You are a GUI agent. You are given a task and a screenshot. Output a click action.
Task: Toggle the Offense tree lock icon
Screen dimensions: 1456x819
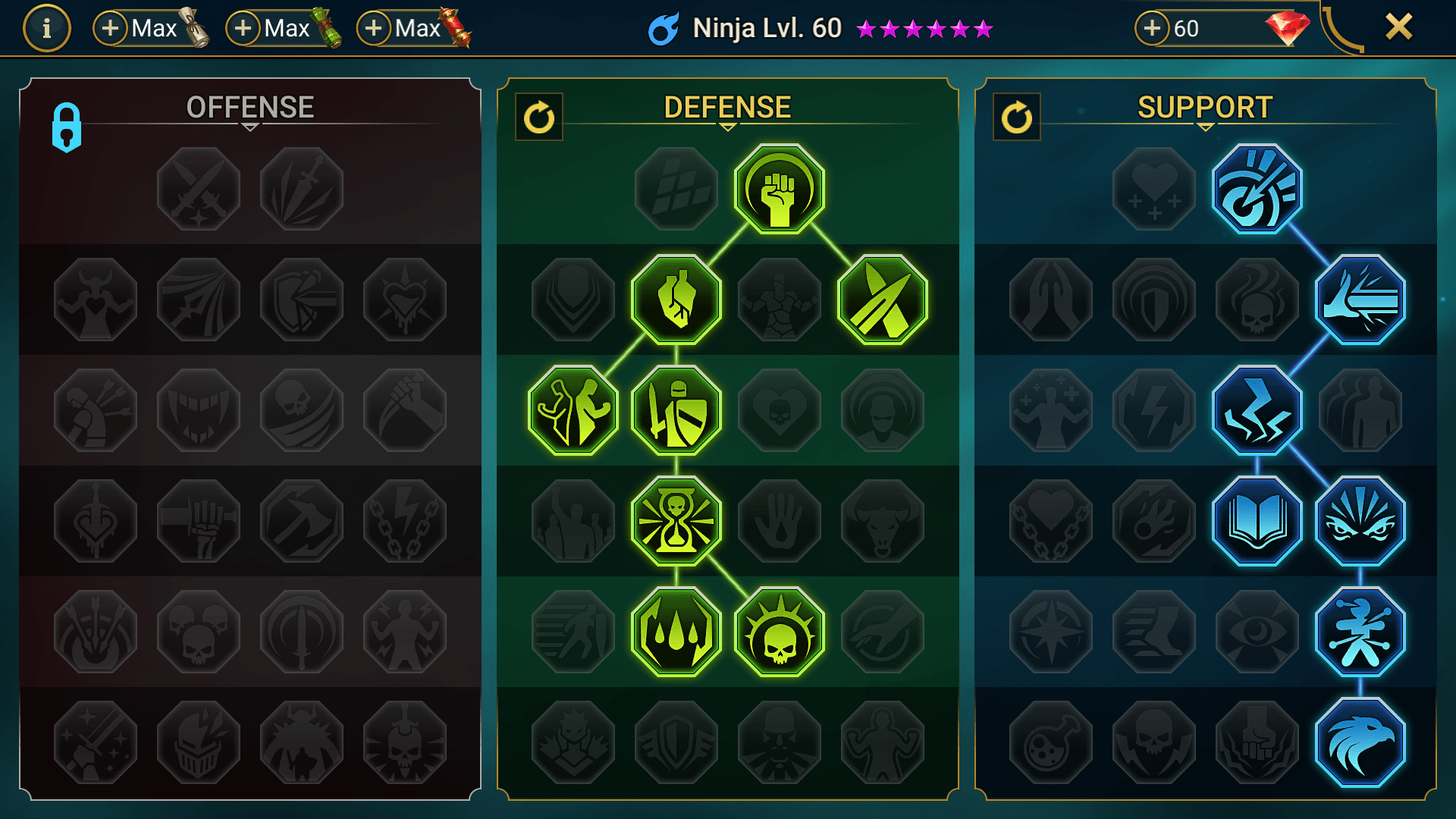coord(67,127)
